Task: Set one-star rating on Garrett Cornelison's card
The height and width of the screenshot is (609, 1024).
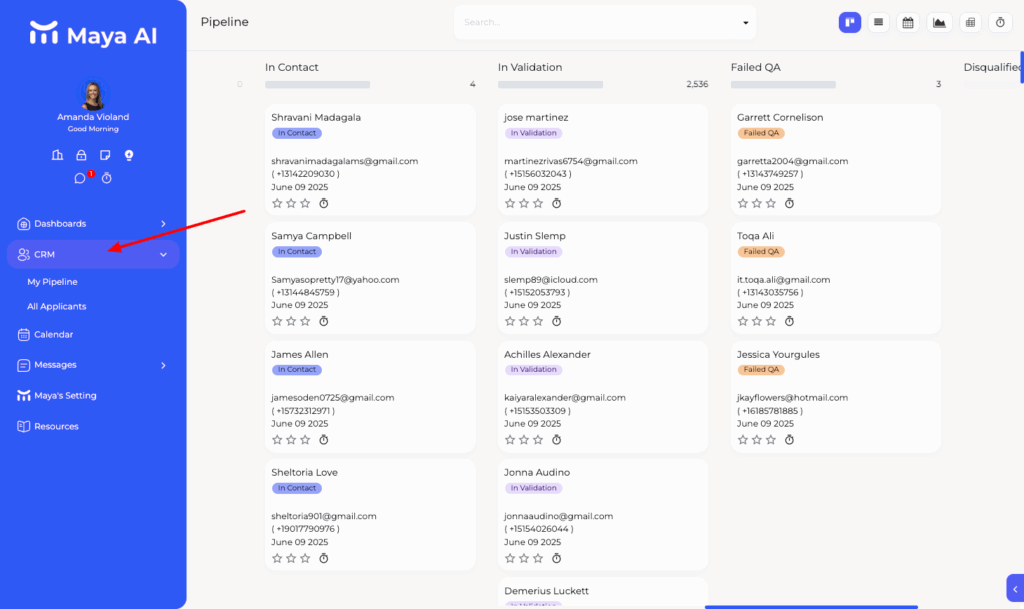Action: [x=743, y=204]
